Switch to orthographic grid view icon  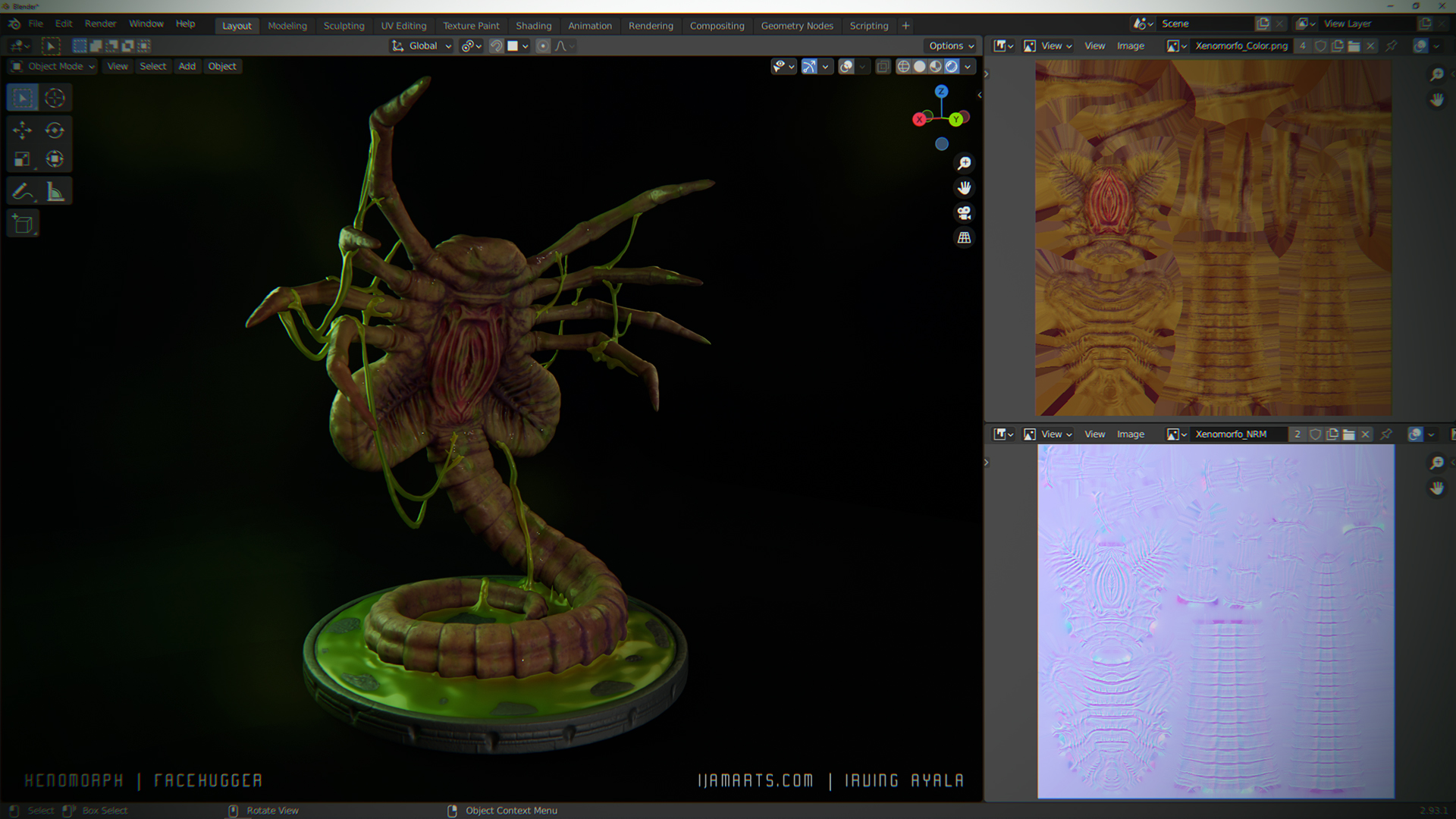tap(964, 238)
